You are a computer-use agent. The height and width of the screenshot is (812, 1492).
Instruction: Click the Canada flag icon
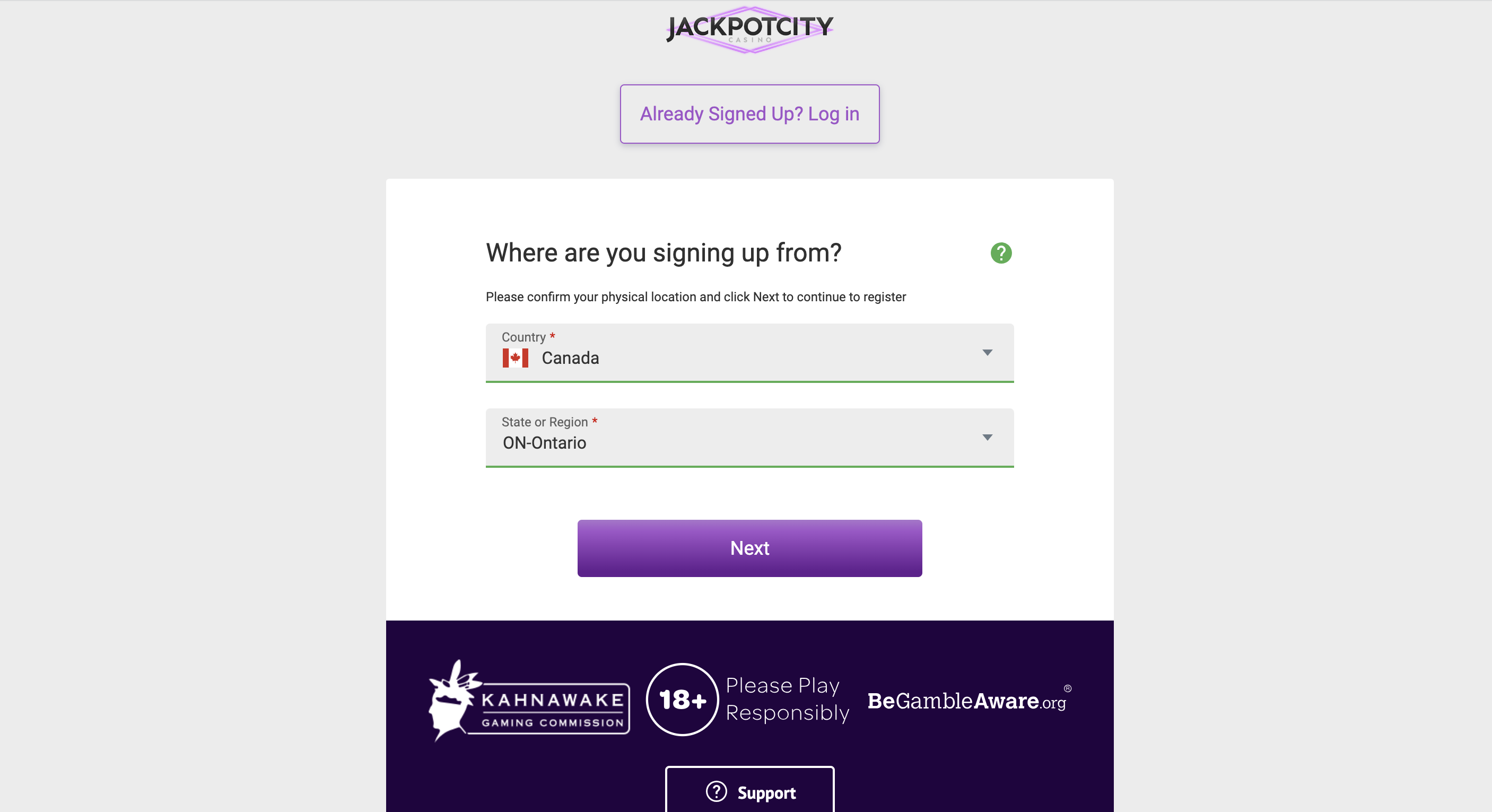tap(515, 358)
